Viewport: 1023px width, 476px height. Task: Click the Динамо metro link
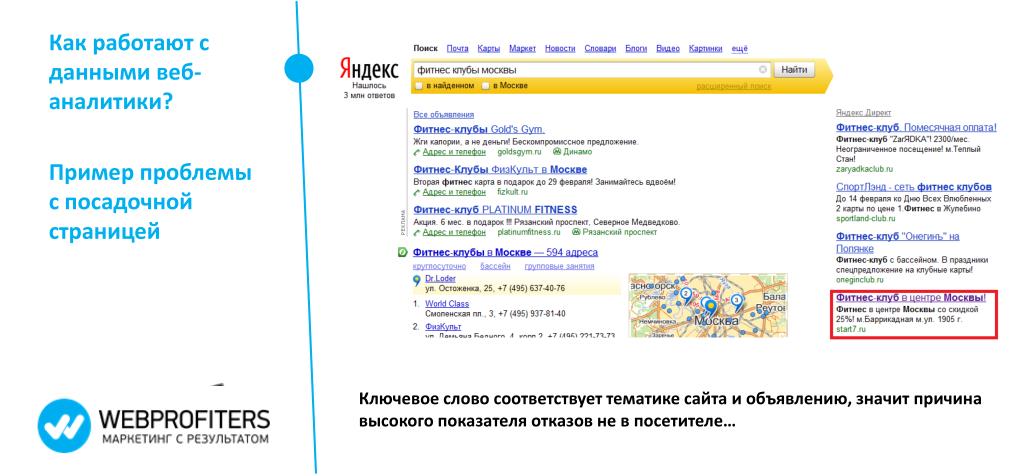click(x=578, y=152)
